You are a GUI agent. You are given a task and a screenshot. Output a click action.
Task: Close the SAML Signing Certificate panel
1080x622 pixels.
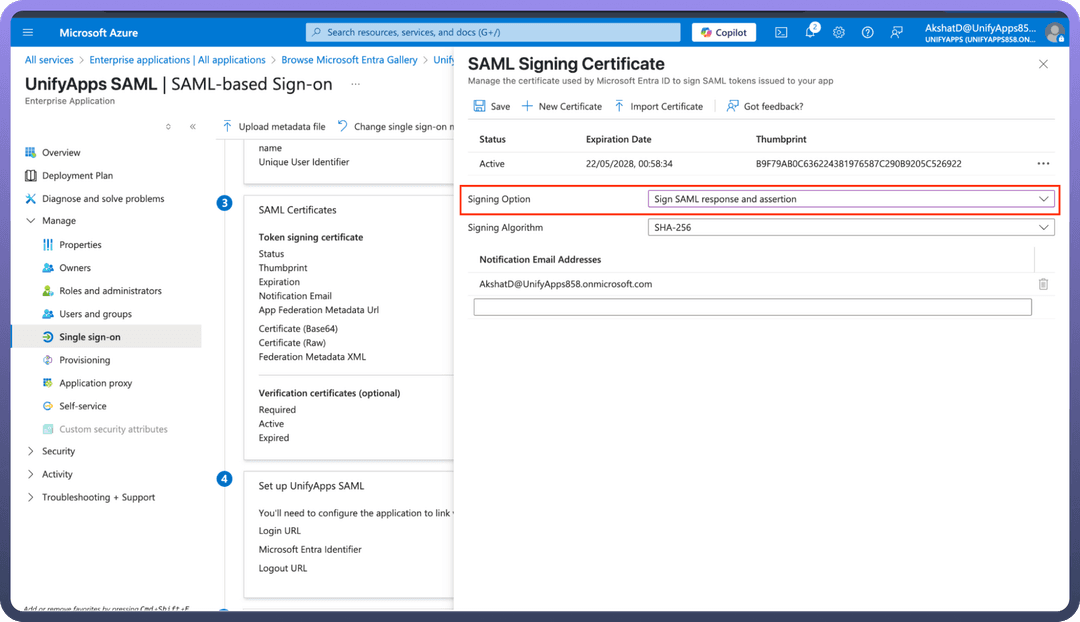pos(1043,64)
